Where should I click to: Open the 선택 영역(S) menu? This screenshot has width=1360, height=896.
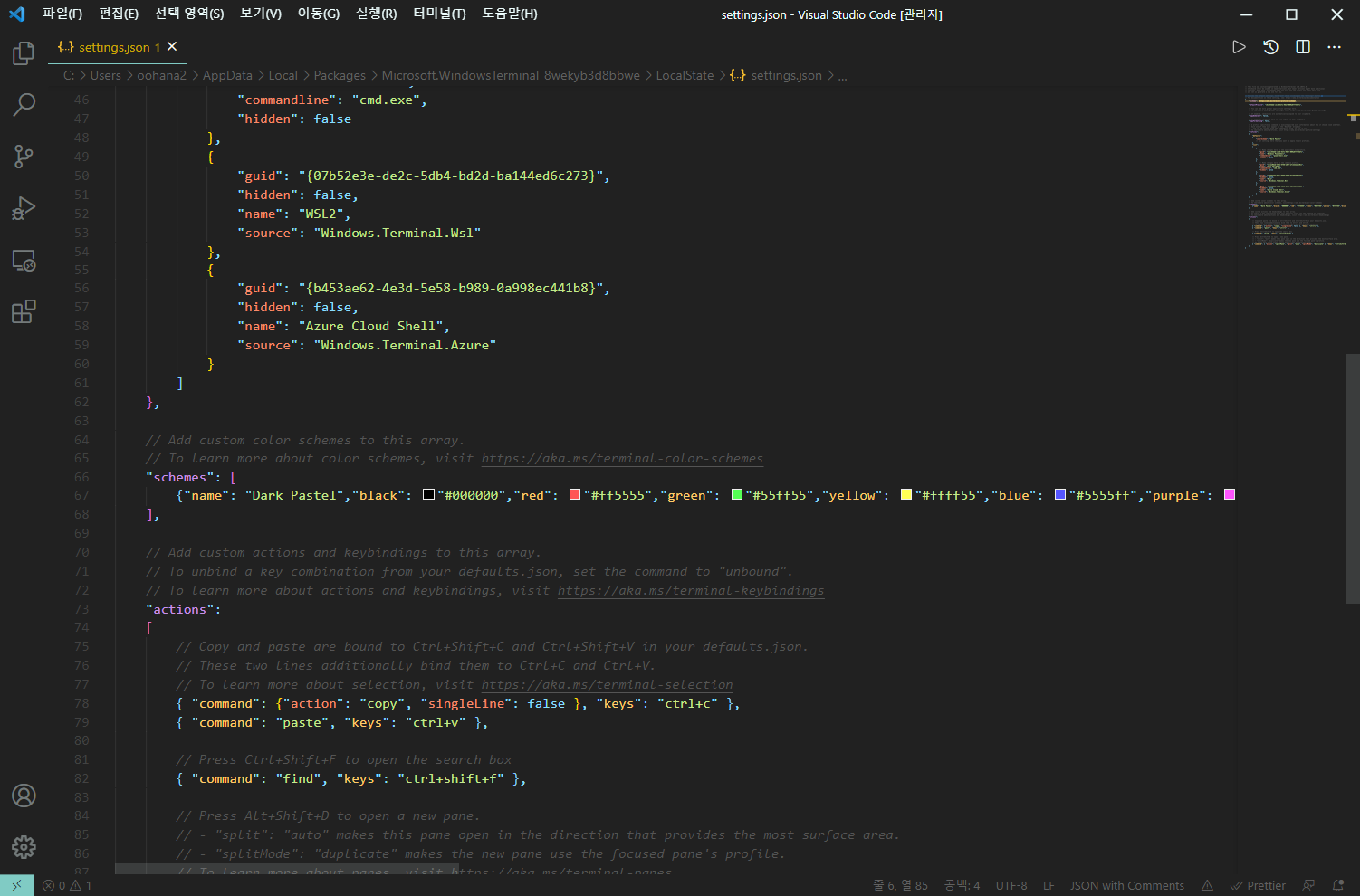[x=189, y=14]
